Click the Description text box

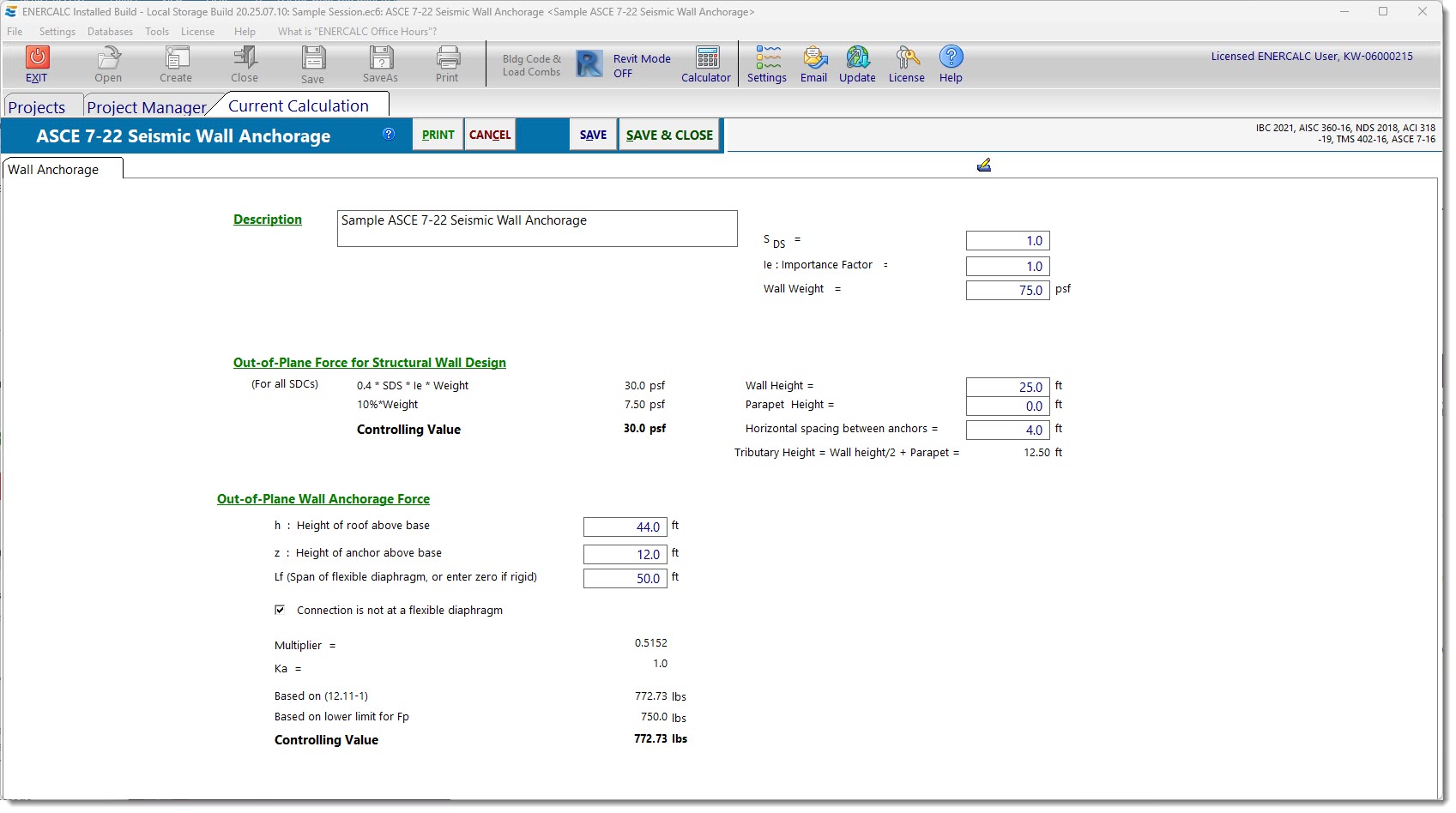[x=537, y=228]
